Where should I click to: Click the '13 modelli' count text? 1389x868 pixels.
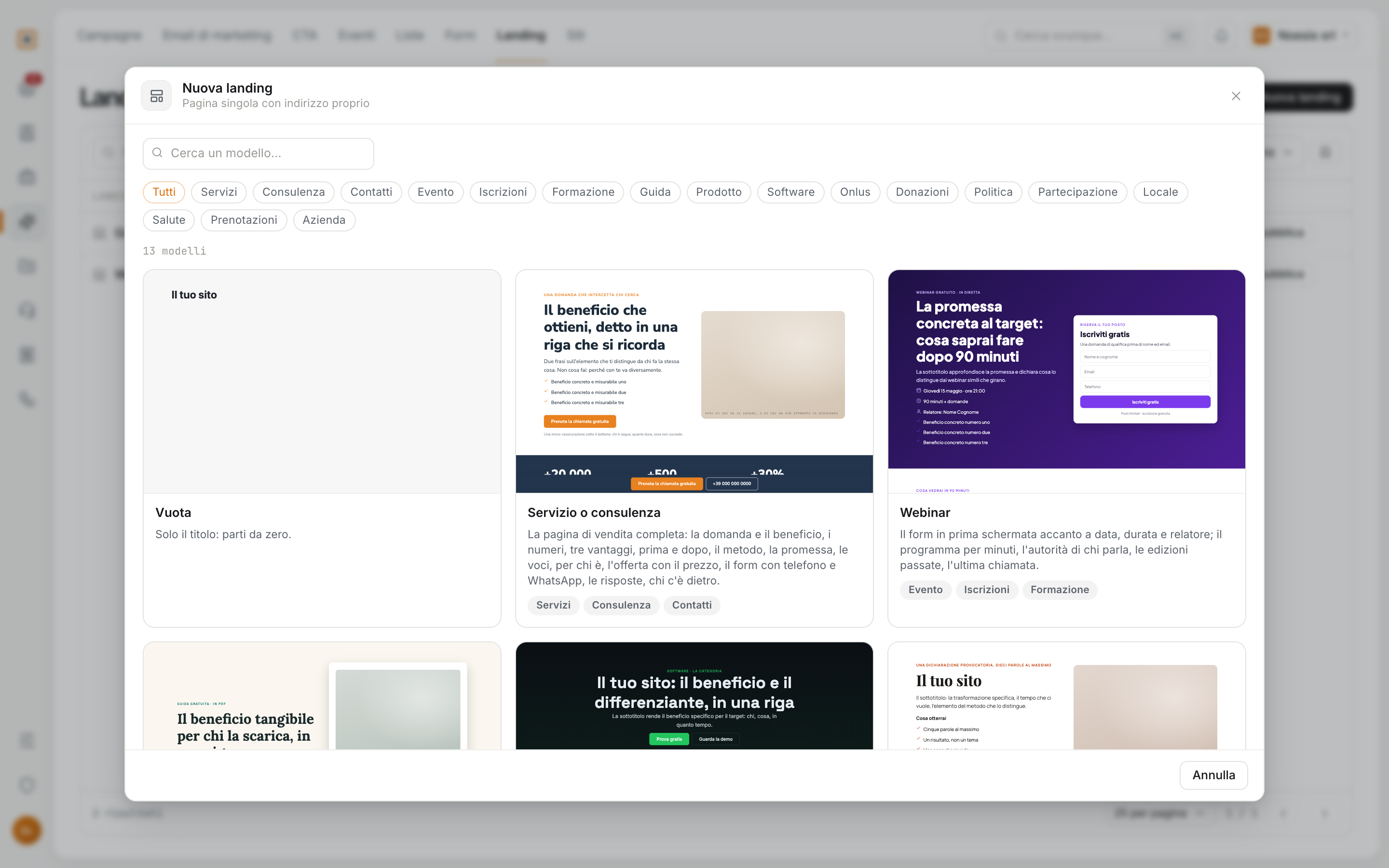pyautogui.click(x=175, y=251)
